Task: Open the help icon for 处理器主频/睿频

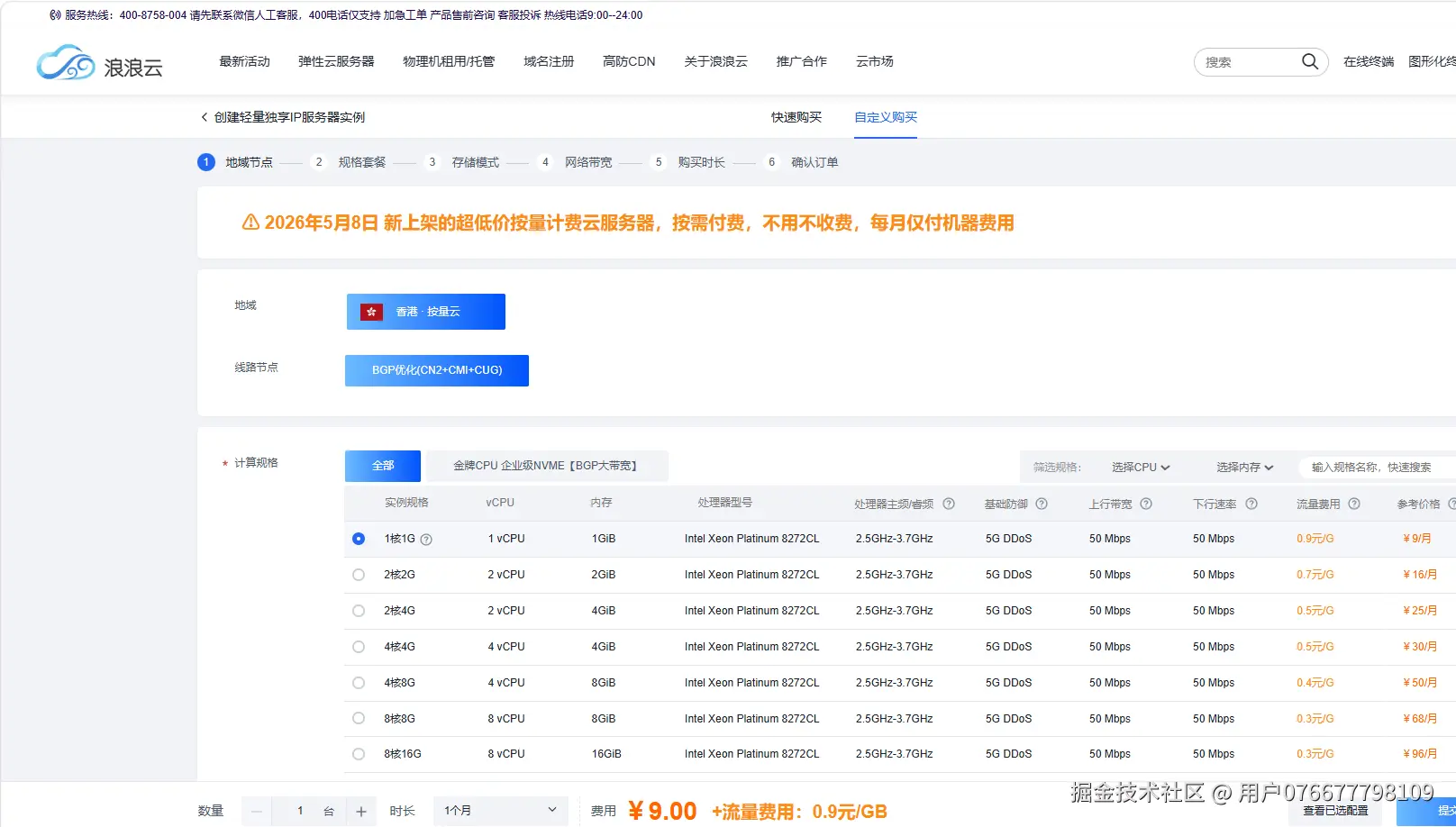Action: click(949, 504)
